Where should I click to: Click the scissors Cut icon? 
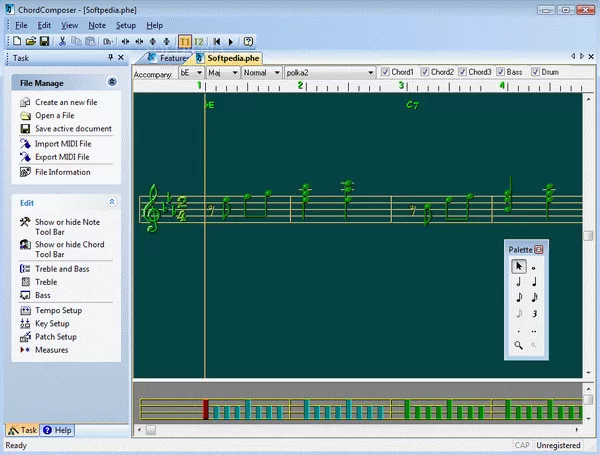click(62, 41)
